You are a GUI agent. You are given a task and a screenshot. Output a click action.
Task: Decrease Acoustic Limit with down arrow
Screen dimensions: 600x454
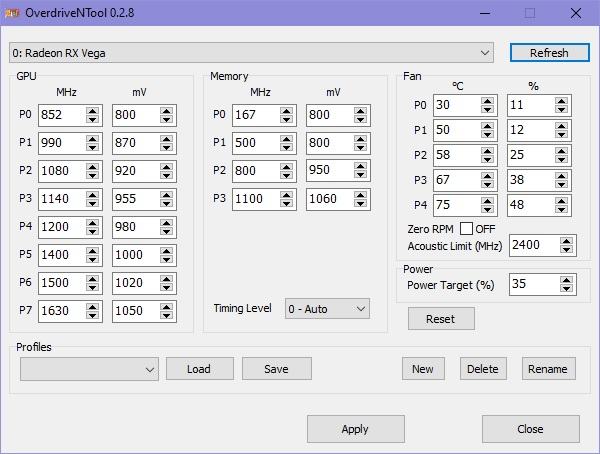[x=566, y=250]
